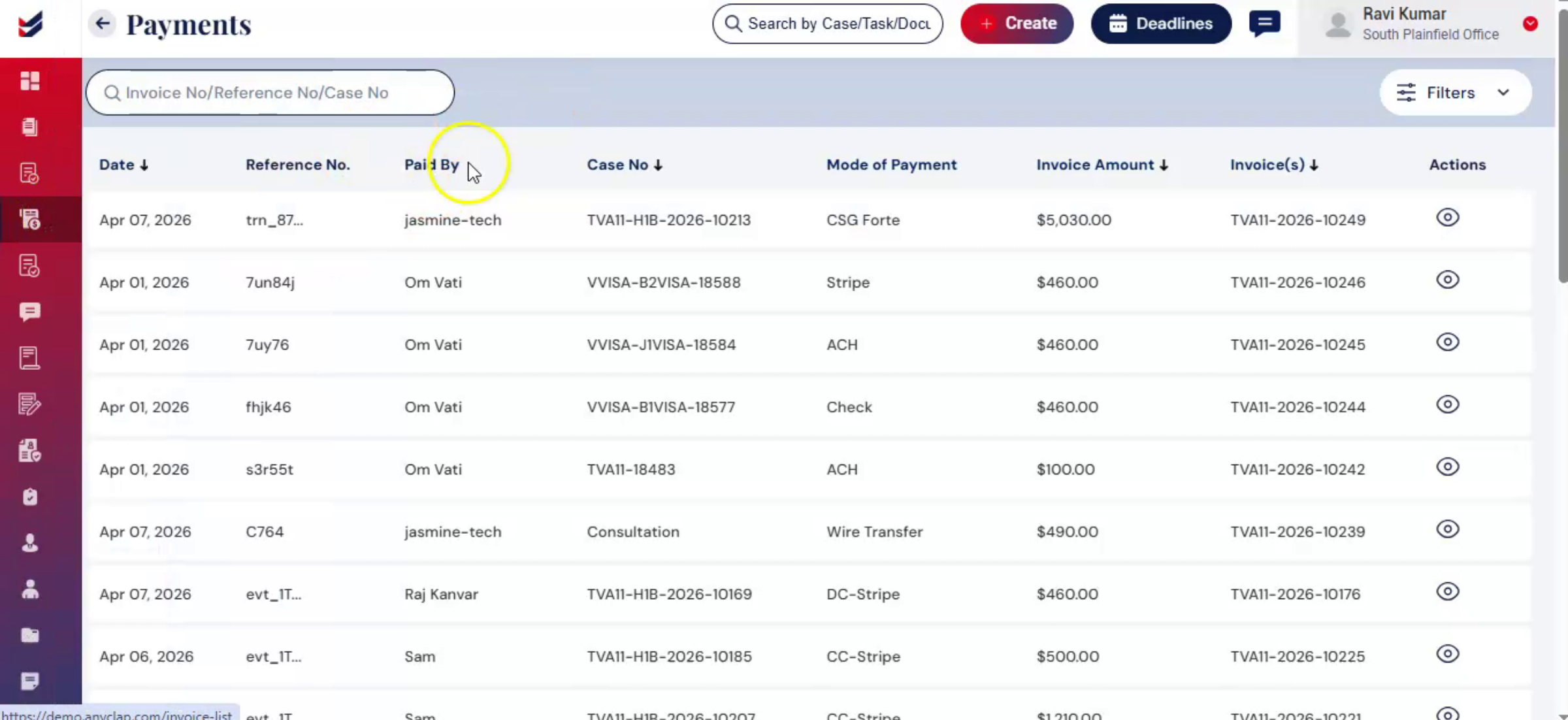Click the Mode of Payment column header
The image size is (1568, 720).
(x=891, y=165)
